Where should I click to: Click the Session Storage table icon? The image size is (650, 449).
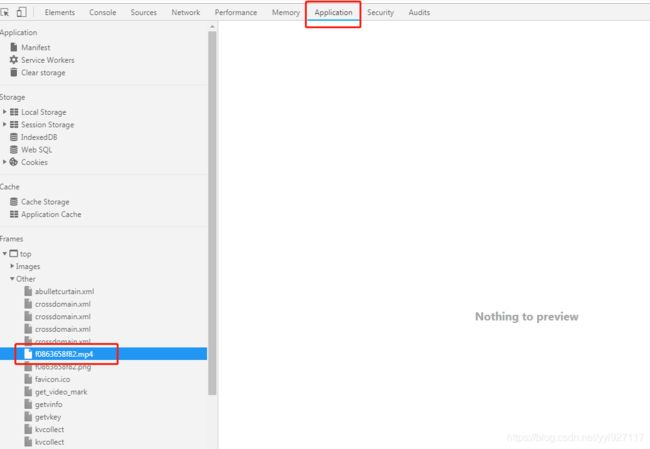[x=14, y=124]
